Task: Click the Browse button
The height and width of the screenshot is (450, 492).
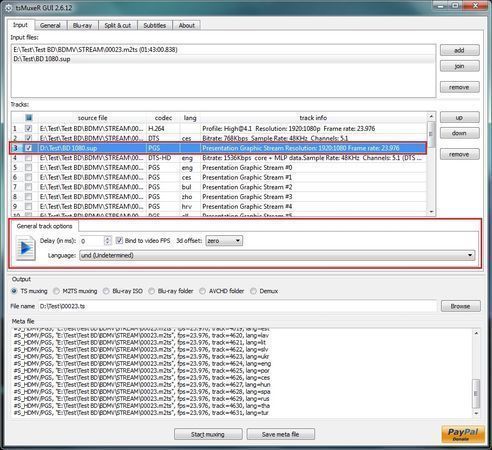Action: [x=461, y=306]
